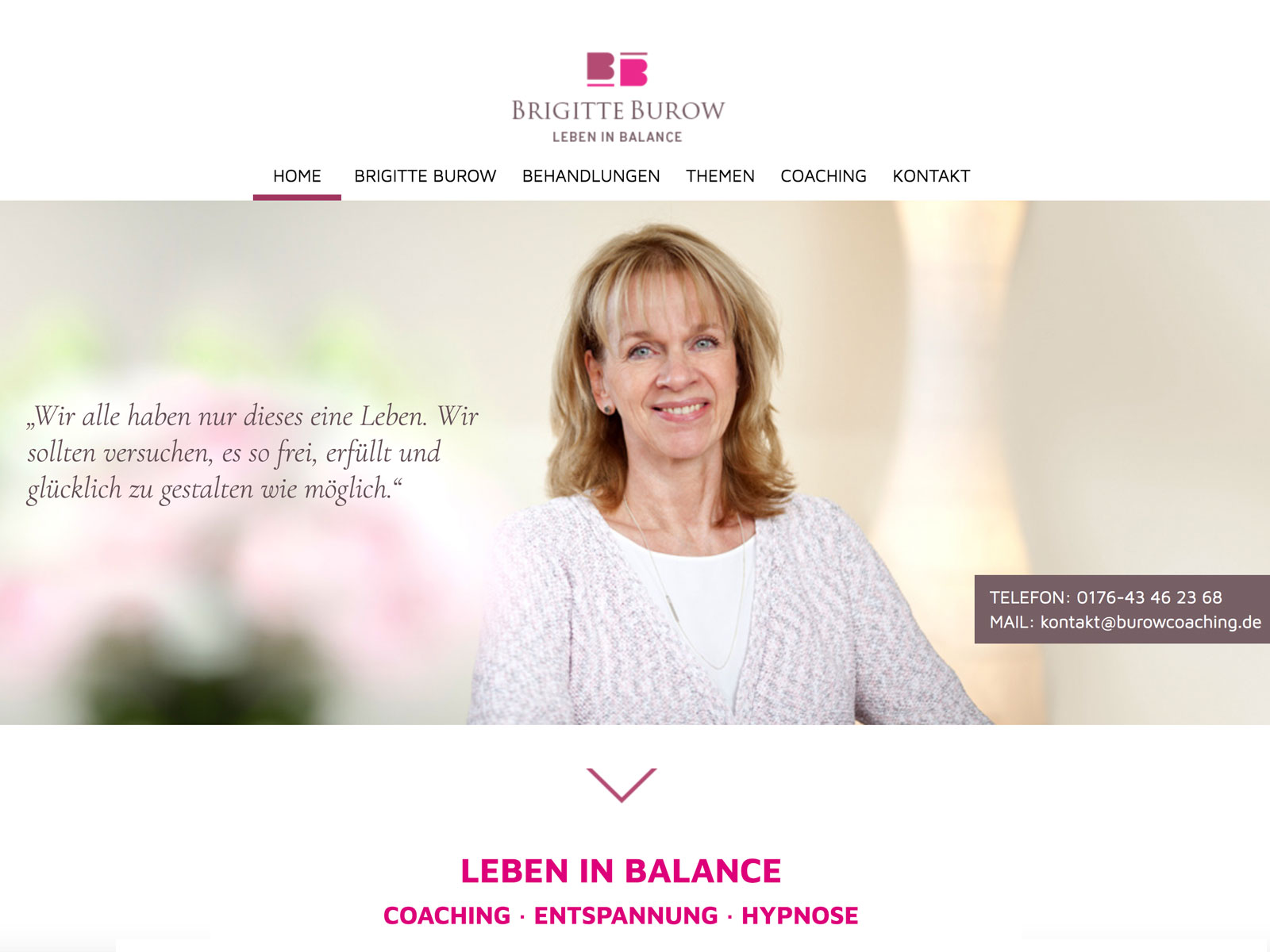
Task: Click the telephone number 0176-43 46 23 68
Action: [1149, 597]
